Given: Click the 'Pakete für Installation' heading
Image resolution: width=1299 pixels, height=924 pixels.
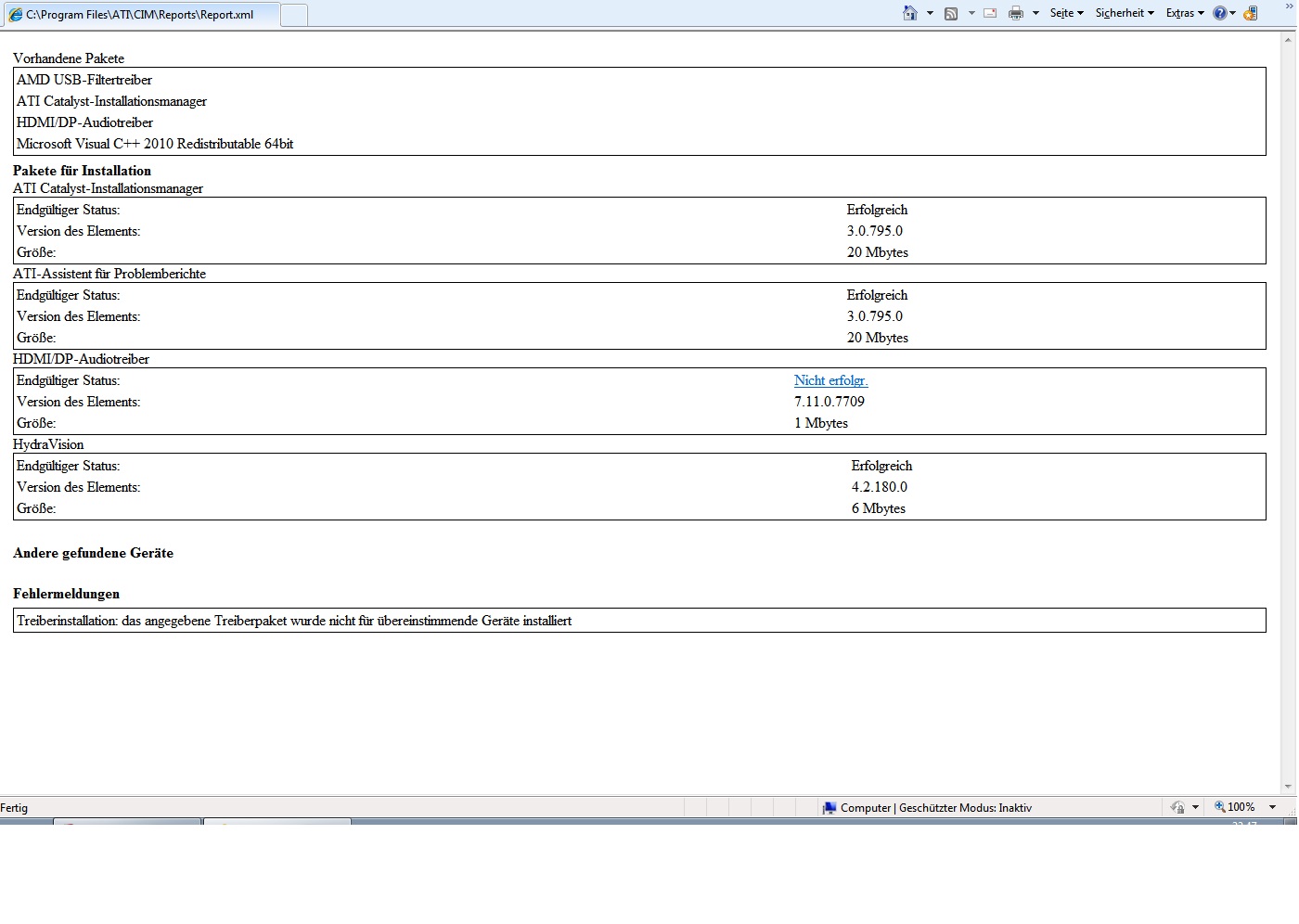Looking at the screenshot, I should click(82, 171).
